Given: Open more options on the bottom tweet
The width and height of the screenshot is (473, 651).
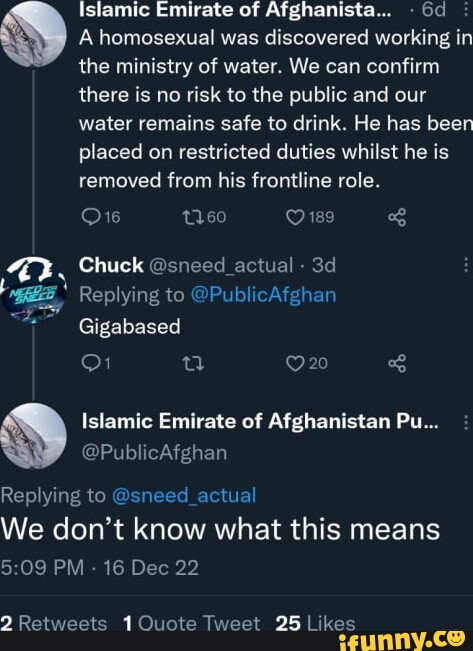Looking at the screenshot, I should point(466,422).
